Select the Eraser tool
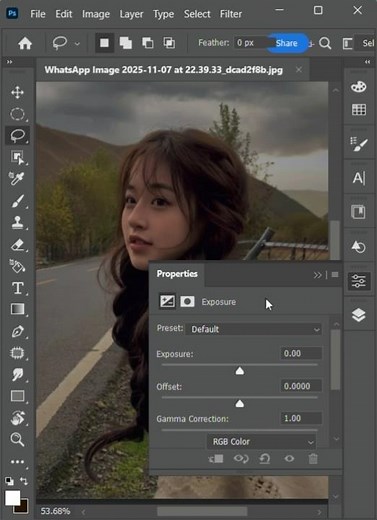The height and width of the screenshot is (520, 377). 17,244
